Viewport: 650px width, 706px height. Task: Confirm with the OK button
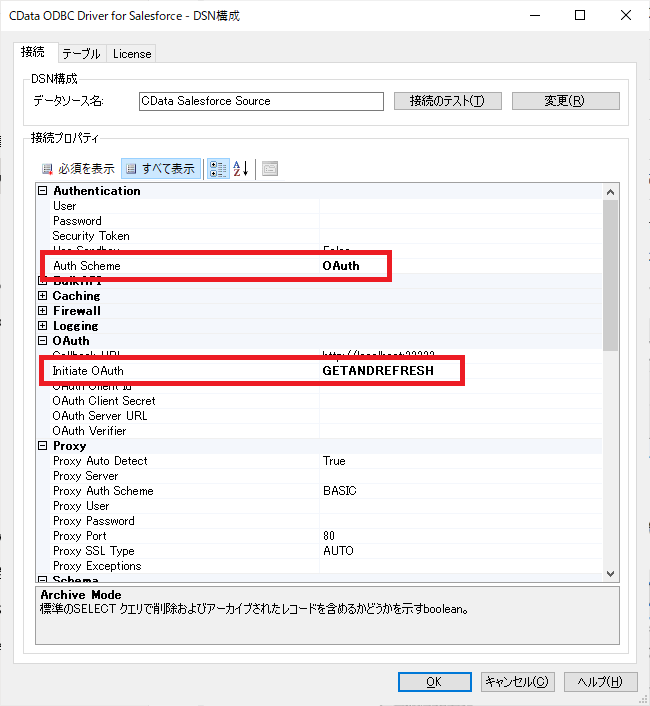click(x=434, y=682)
